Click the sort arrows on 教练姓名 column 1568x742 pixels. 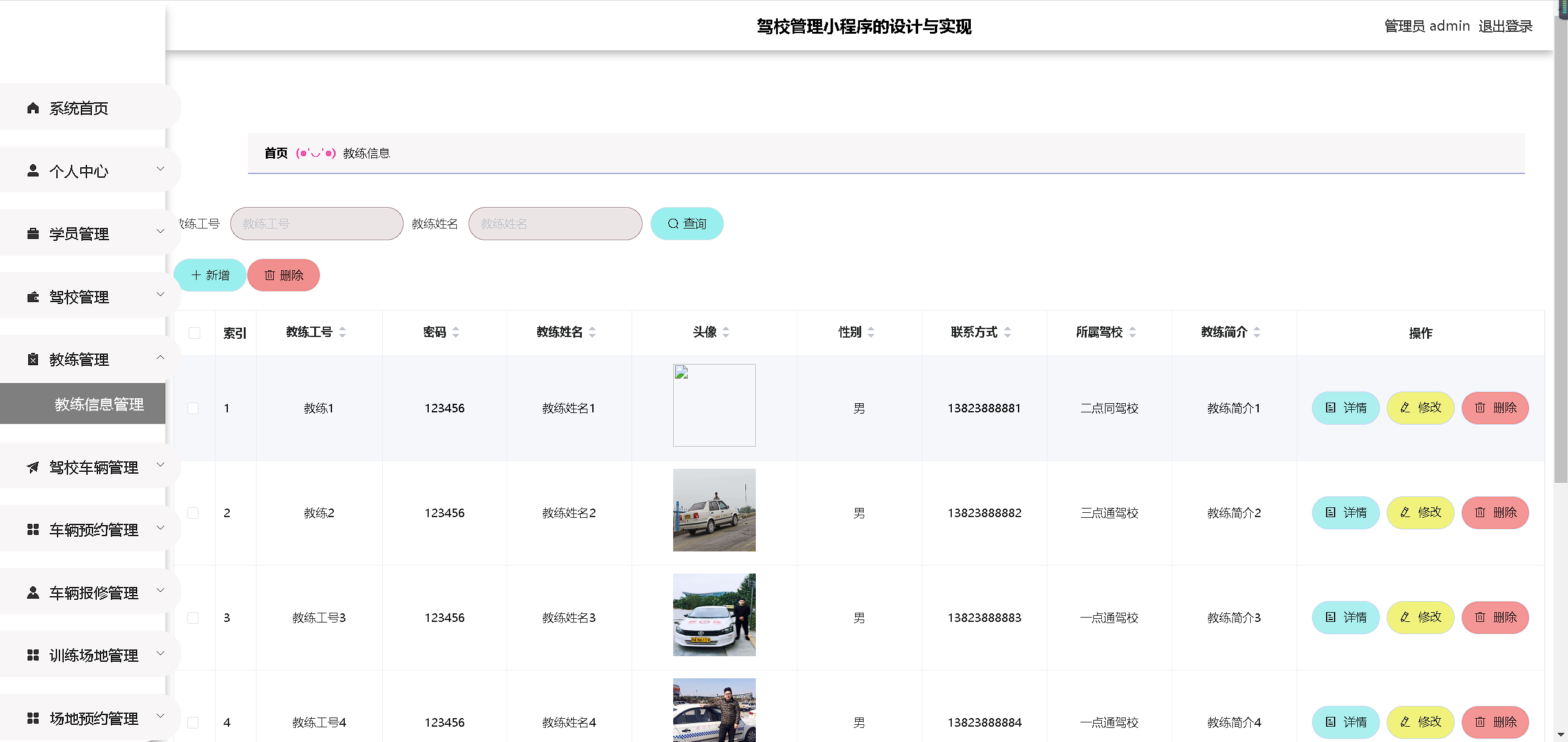(592, 332)
